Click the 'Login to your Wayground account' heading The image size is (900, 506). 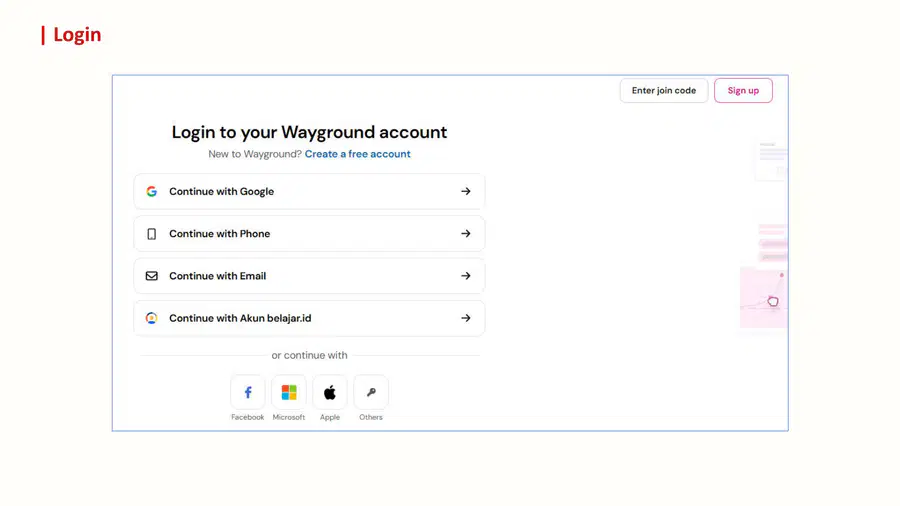(x=309, y=133)
